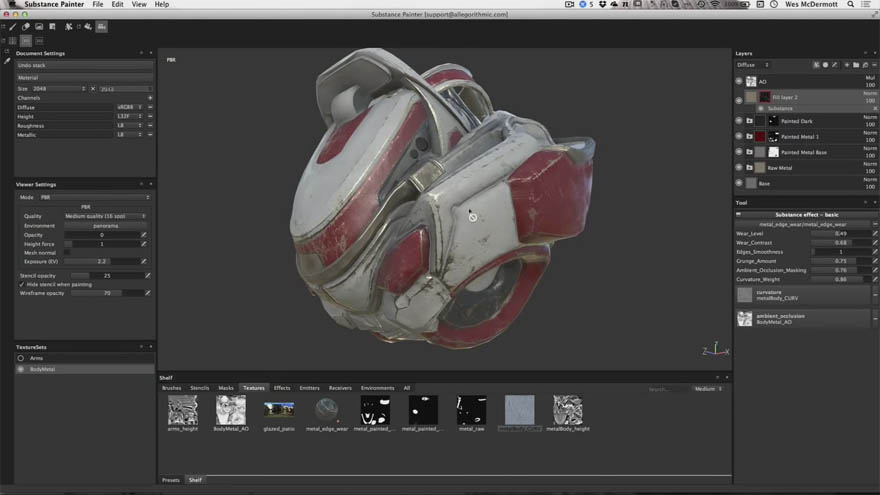Open the viewer Mode PBR dropdown
This screenshot has height=495, width=880.
point(94,198)
